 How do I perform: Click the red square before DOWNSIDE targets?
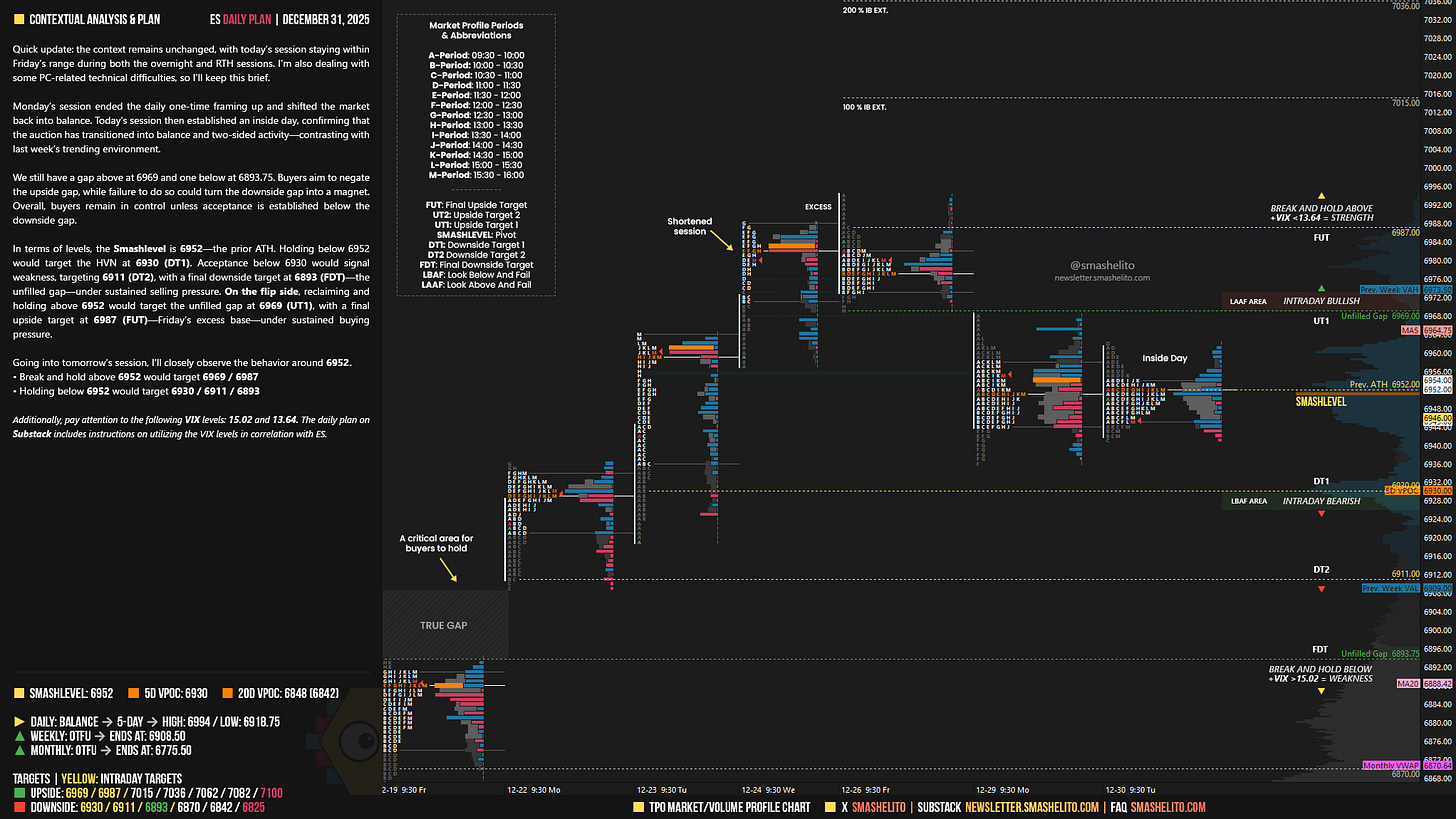[x=19, y=807]
